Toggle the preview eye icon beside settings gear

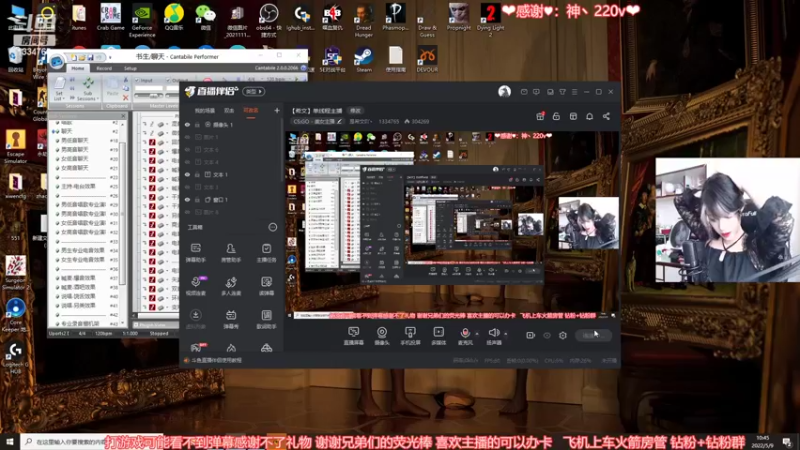click(x=547, y=335)
